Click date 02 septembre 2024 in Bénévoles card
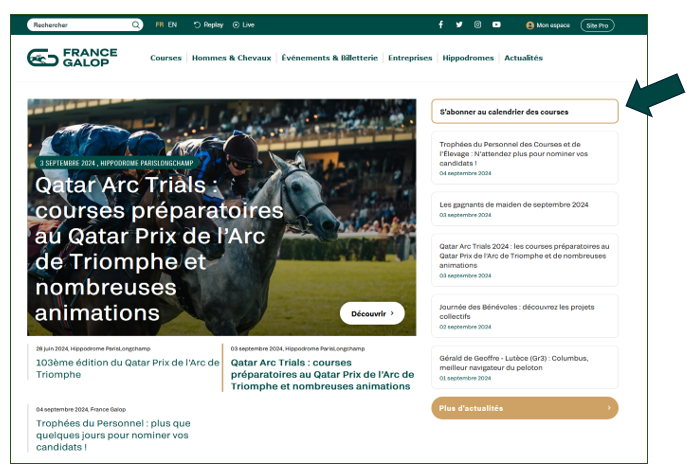This screenshot has height=475, width=691. pyautogui.click(x=465, y=327)
